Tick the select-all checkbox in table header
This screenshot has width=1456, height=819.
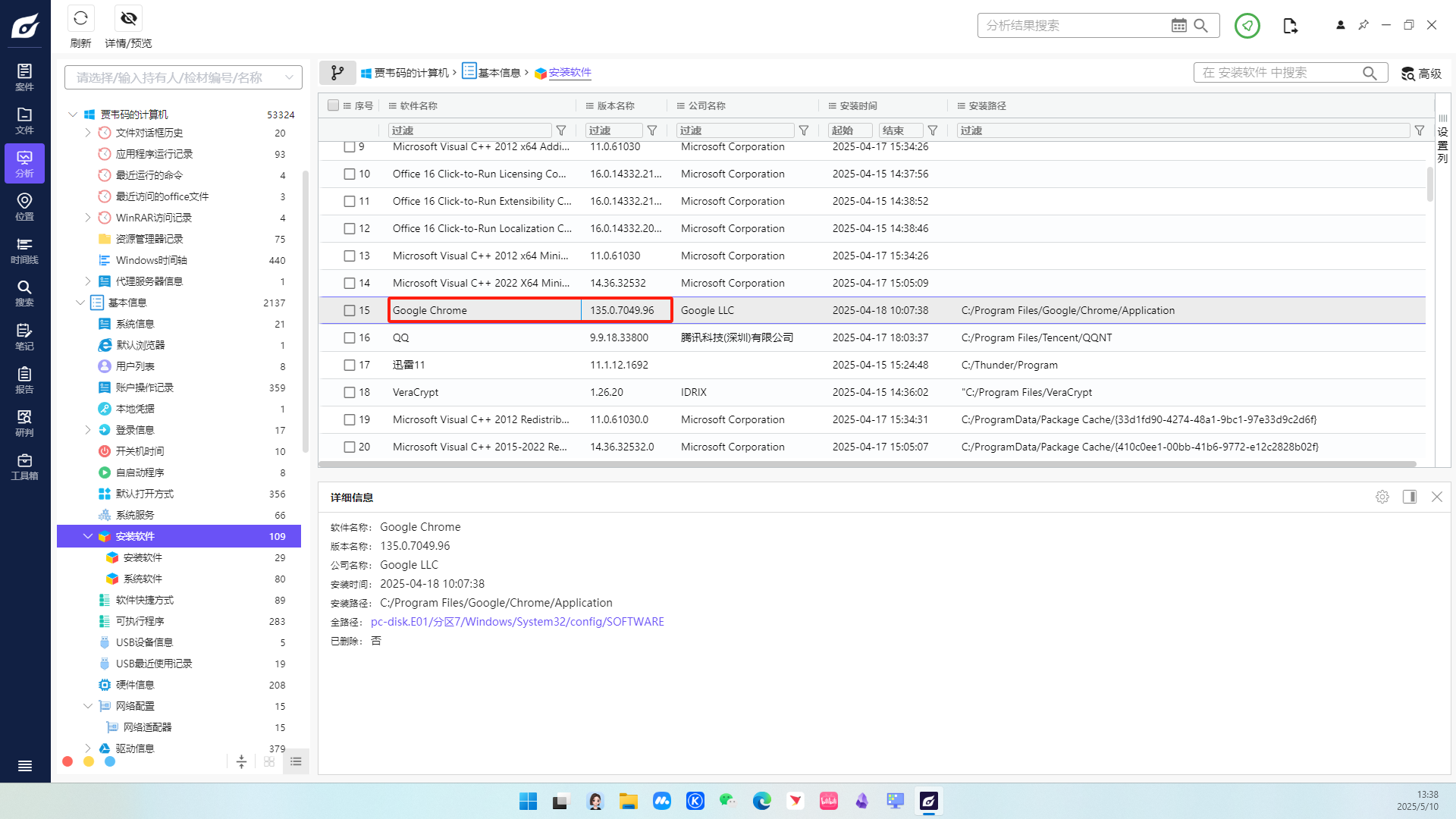click(x=333, y=105)
